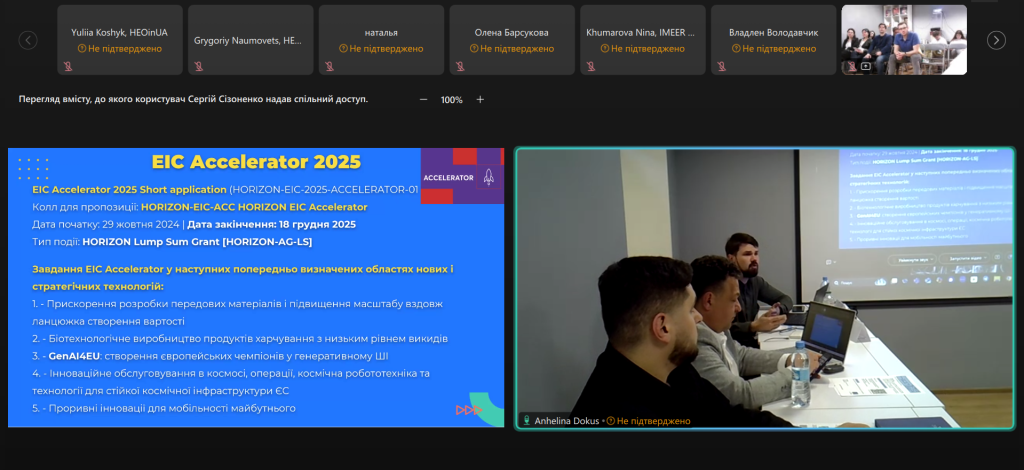The image size is (1024, 470).
Task: Click unverified icon under Владлен Володавчик
Action: 735,49
